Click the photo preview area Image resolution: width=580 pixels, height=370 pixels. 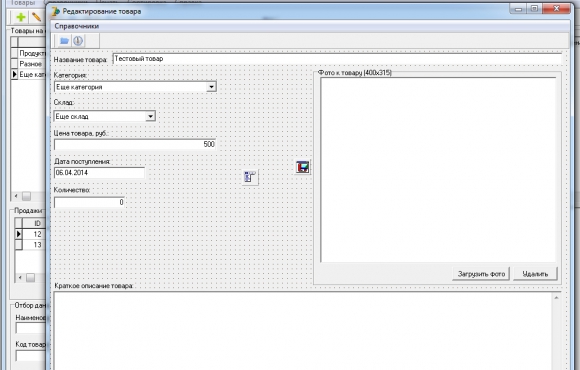pos(438,170)
